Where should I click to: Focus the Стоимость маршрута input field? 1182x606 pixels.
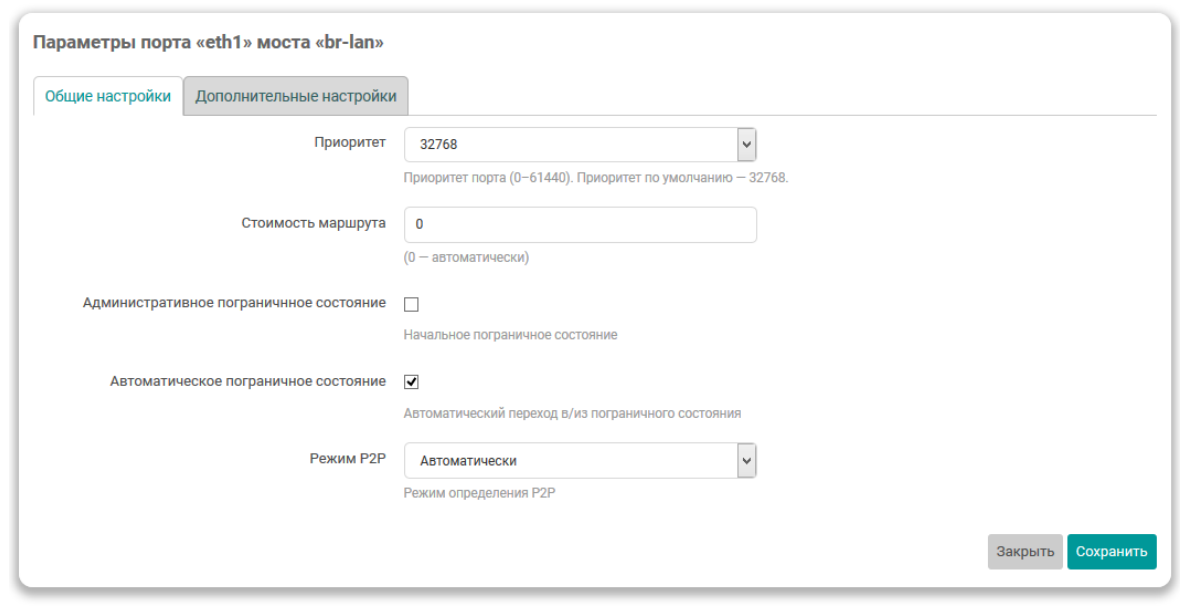pyautogui.click(x=580, y=225)
